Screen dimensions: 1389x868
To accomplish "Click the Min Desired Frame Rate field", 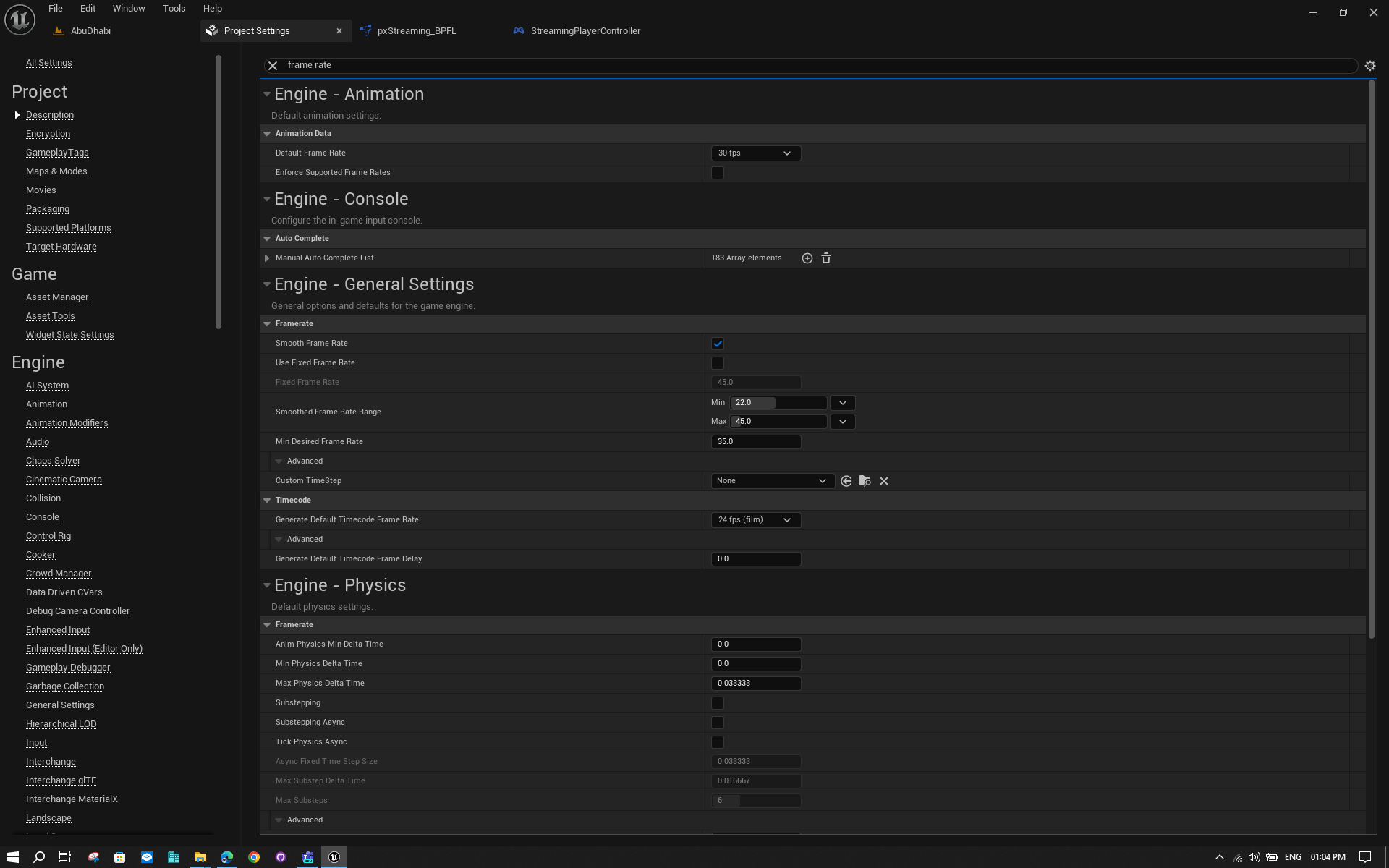I will pos(756,442).
